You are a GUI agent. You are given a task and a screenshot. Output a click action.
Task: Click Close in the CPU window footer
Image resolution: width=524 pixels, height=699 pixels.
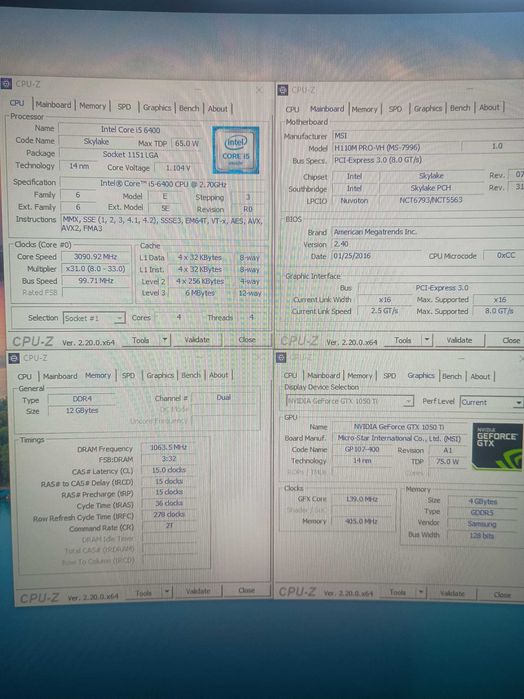pos(247,340)
